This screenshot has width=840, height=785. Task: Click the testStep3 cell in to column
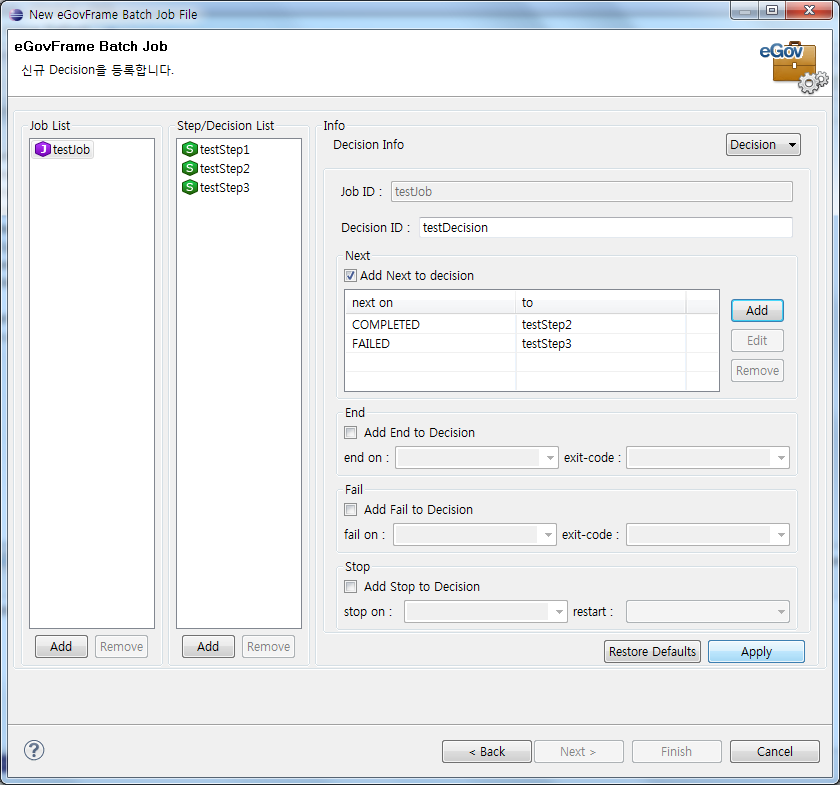546,343
